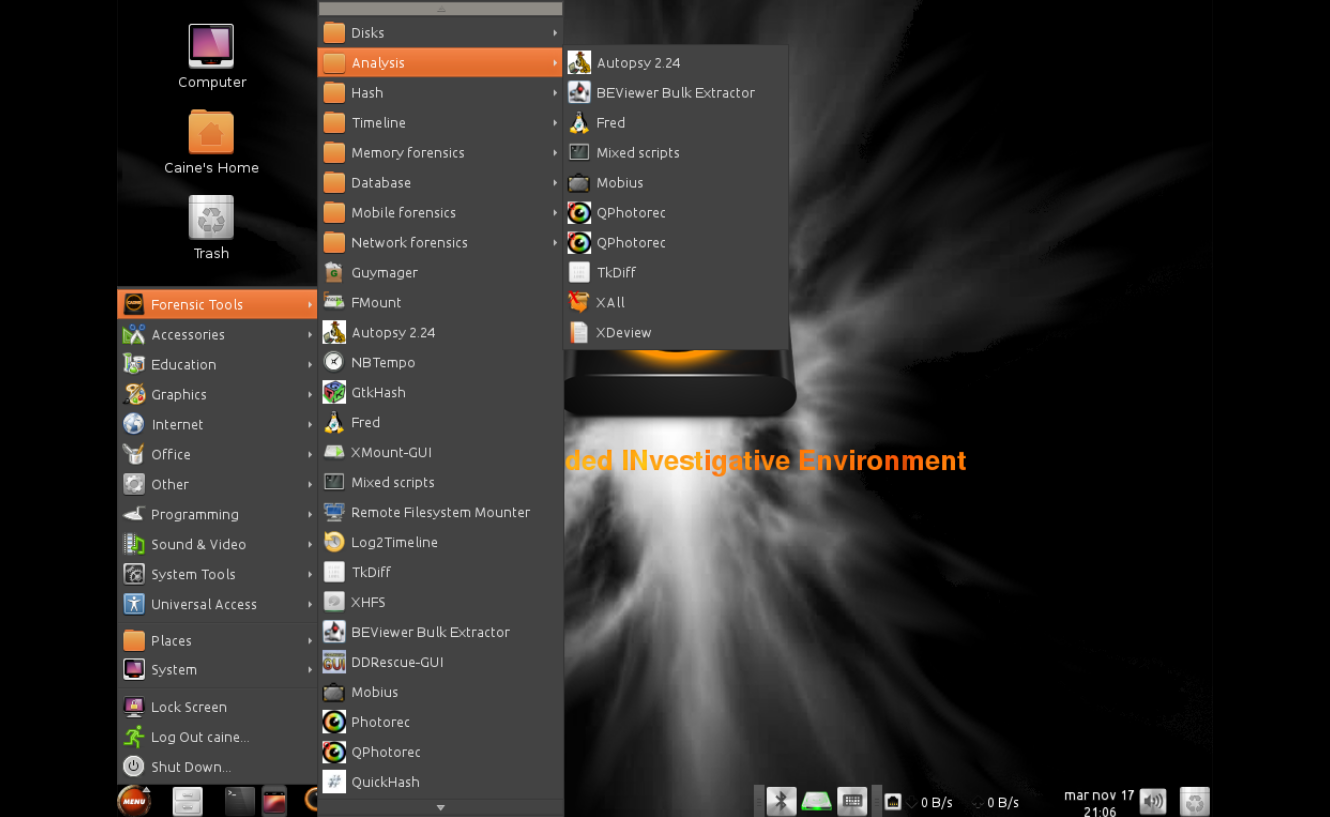This screenshot has height=817, width=1330.
Task: Start NBTempo from the Forensic Tools list
Action: click(x=440, y=362)
